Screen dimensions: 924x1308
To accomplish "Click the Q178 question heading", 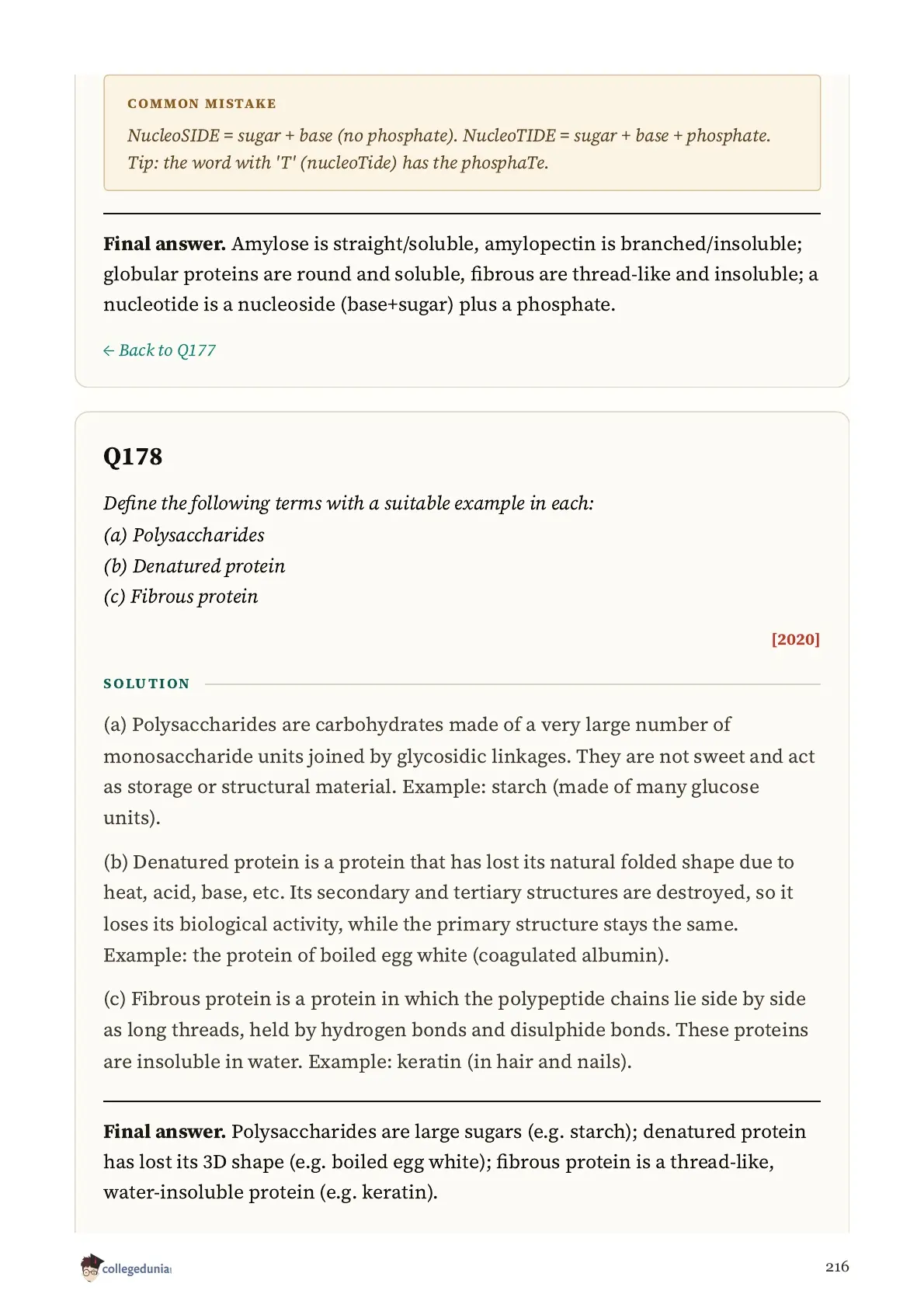I will point(133,456).
